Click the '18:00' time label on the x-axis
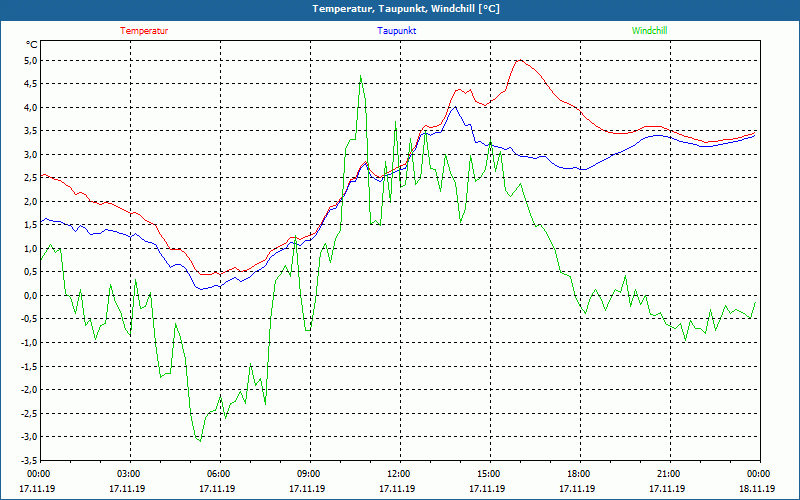 [x=580, y=474]
